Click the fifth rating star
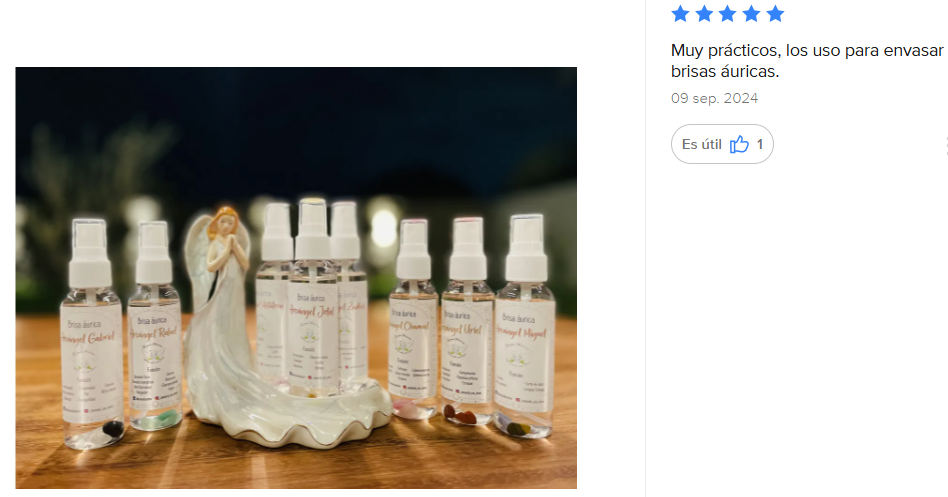Screen dimensions: 948x497 point(774,14)
